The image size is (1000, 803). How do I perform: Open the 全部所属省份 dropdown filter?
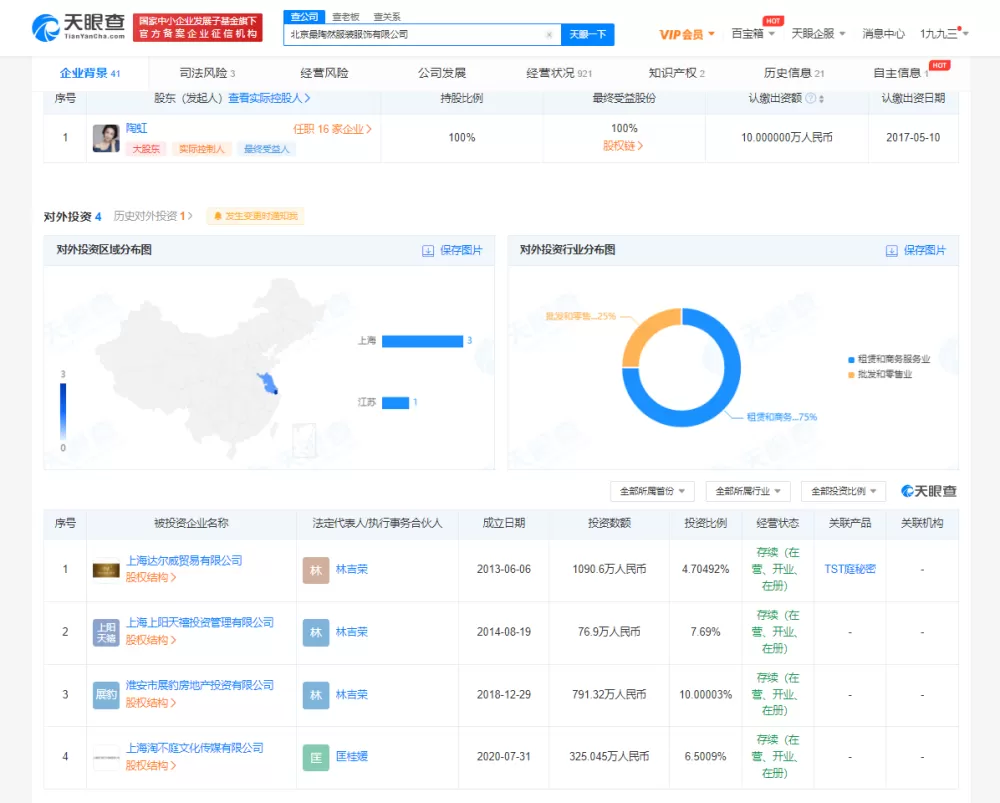pyautogui.click(x=652, y=491)
